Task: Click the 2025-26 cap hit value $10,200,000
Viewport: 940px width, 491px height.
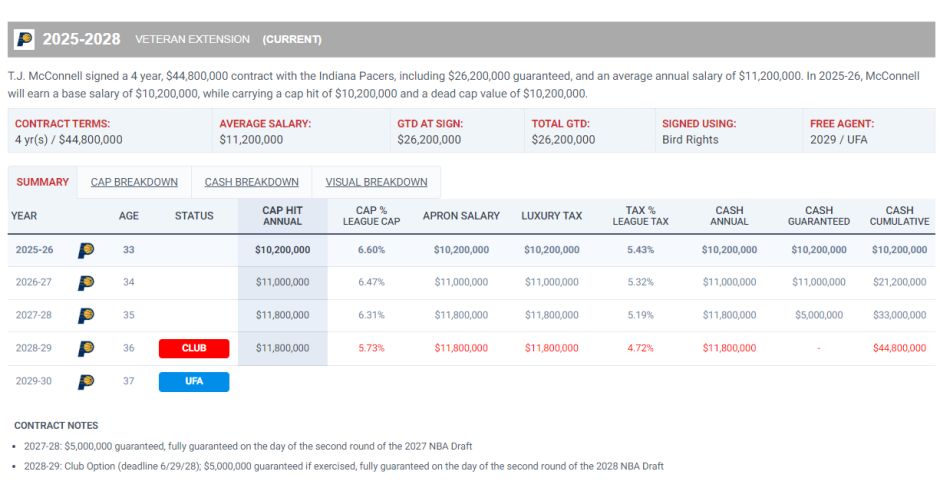Action: (x=282, y=250)
